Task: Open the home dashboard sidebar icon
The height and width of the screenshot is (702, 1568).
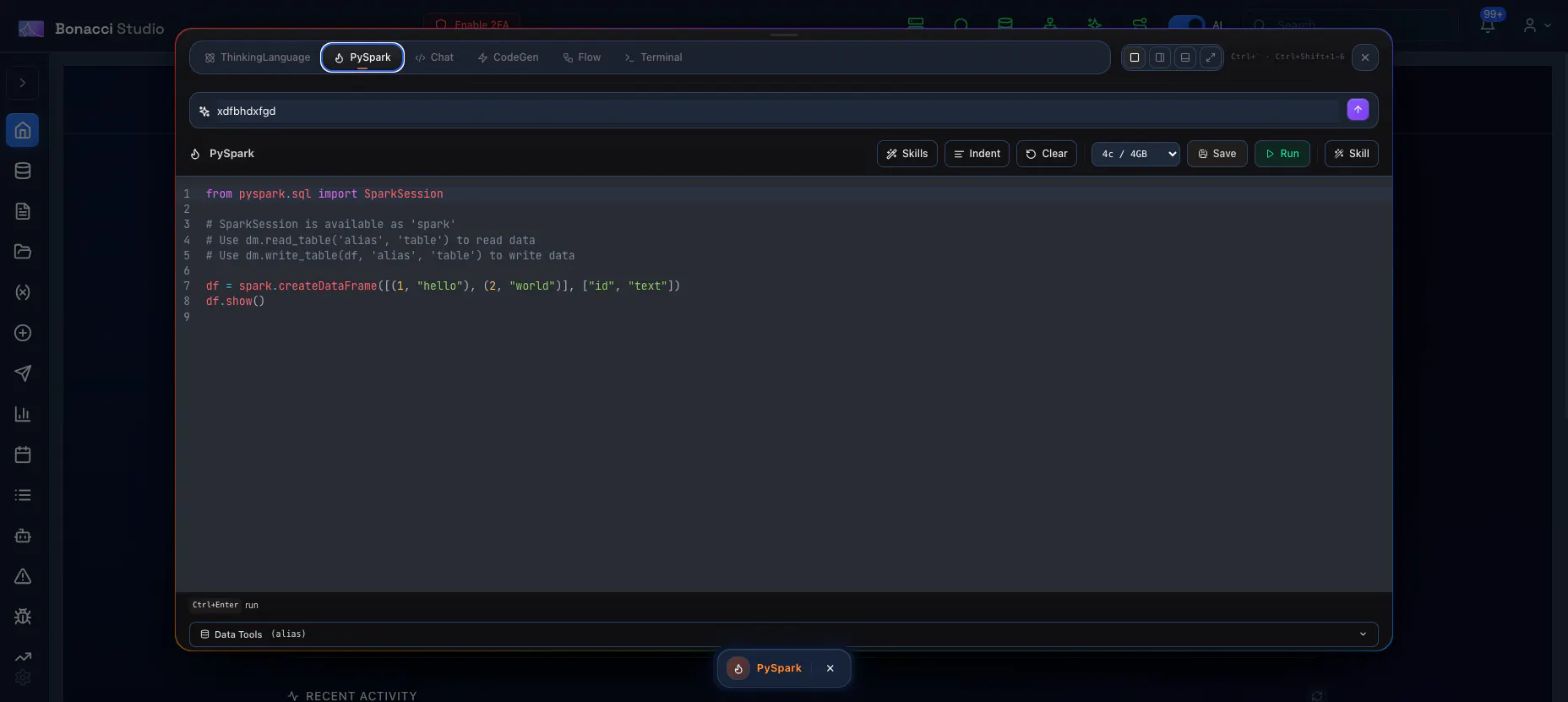Action: (23, 130)
